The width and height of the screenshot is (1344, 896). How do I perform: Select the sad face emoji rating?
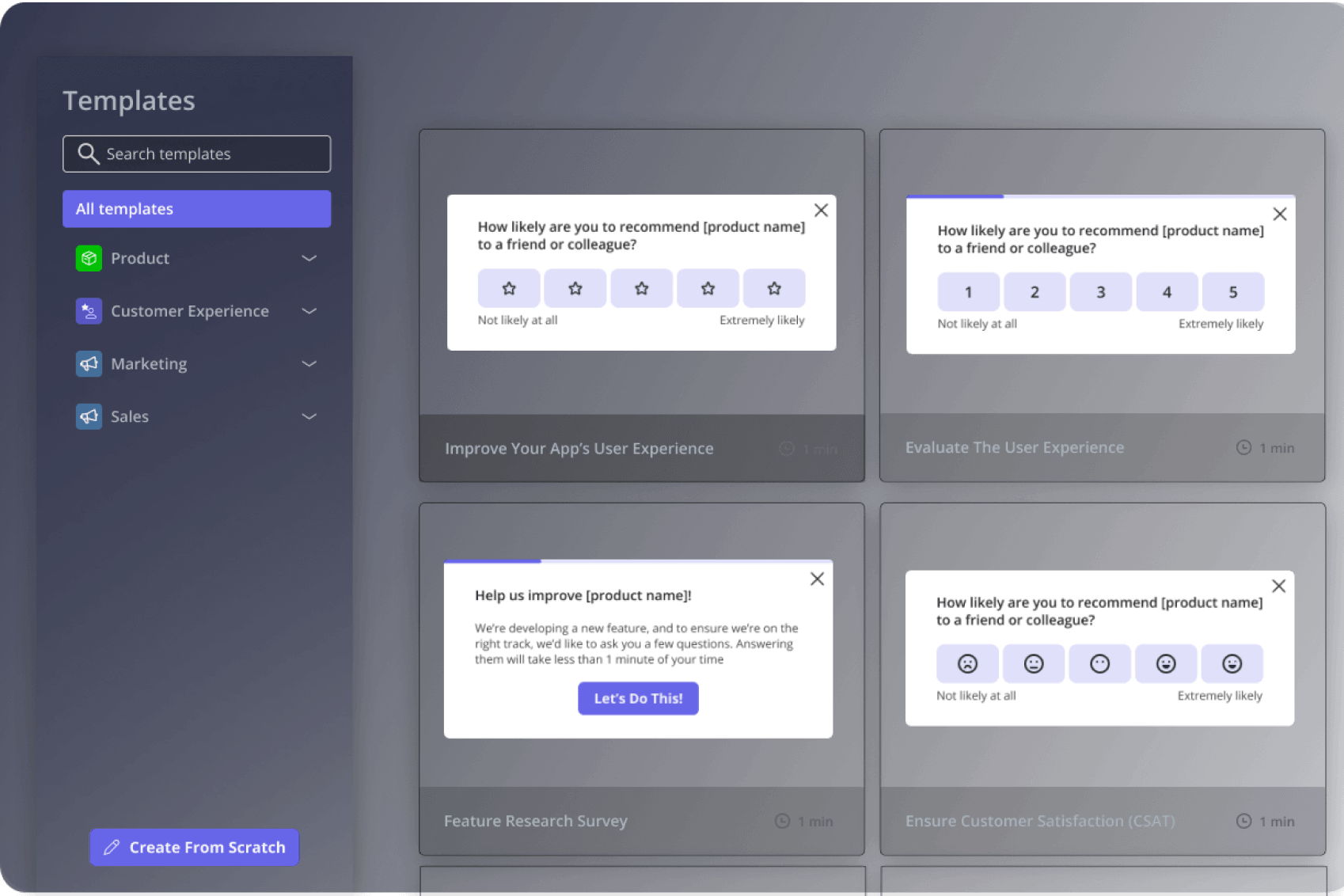(x=967, y=664)
